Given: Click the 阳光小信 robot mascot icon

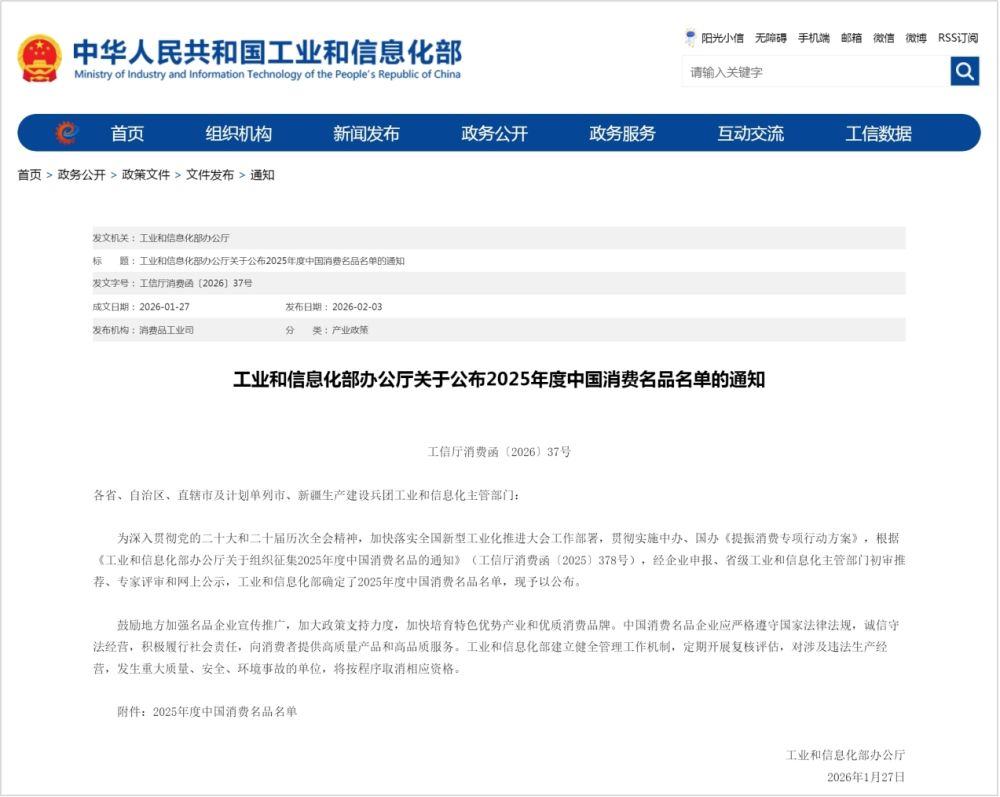Looking at the screenshot, I should click(690, 38).
